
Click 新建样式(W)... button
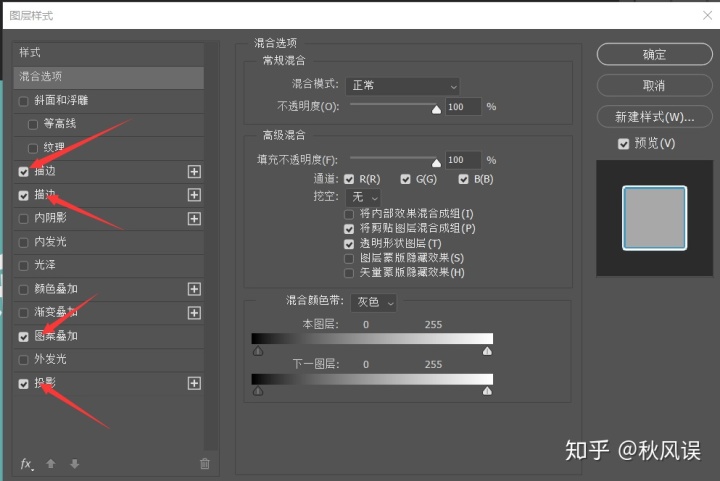pyautogui.click(x=654, y=117)
